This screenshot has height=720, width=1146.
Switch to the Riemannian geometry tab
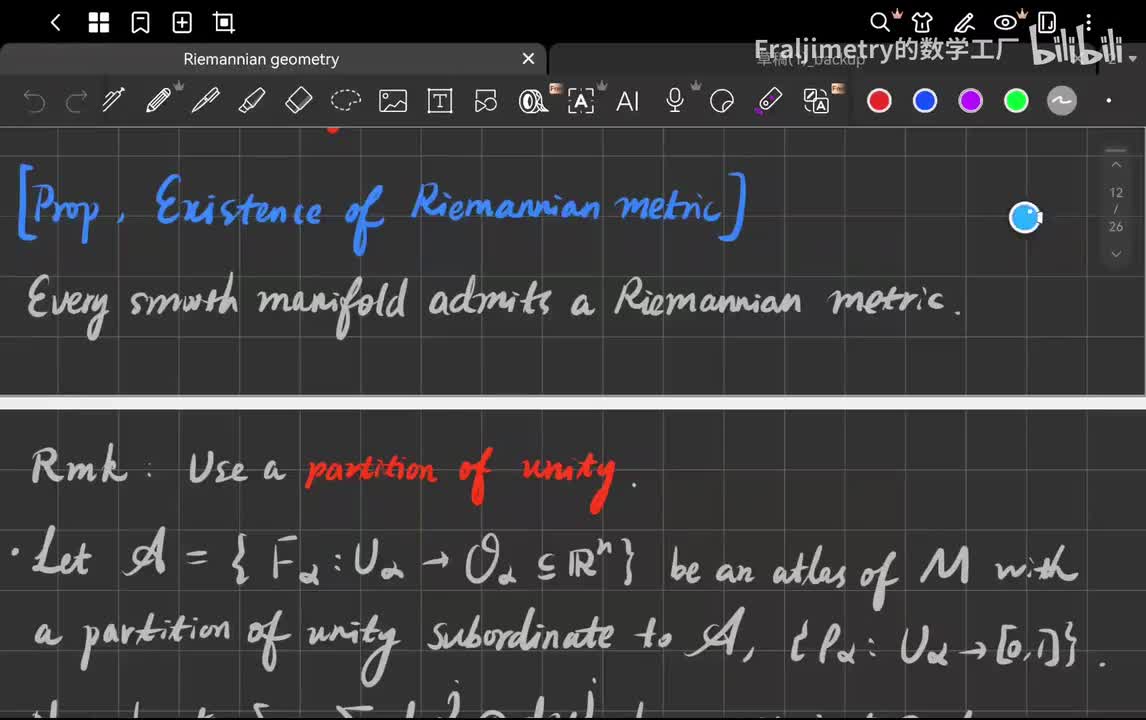(261, 59)
